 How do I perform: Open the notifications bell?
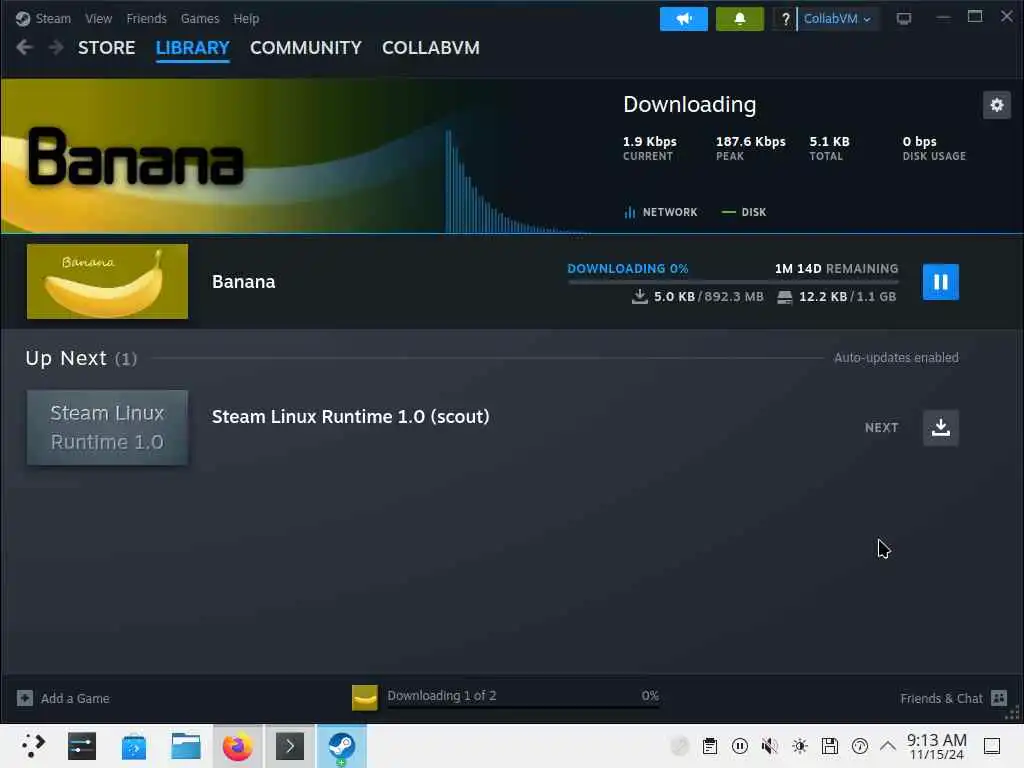[x=740, y=18]
